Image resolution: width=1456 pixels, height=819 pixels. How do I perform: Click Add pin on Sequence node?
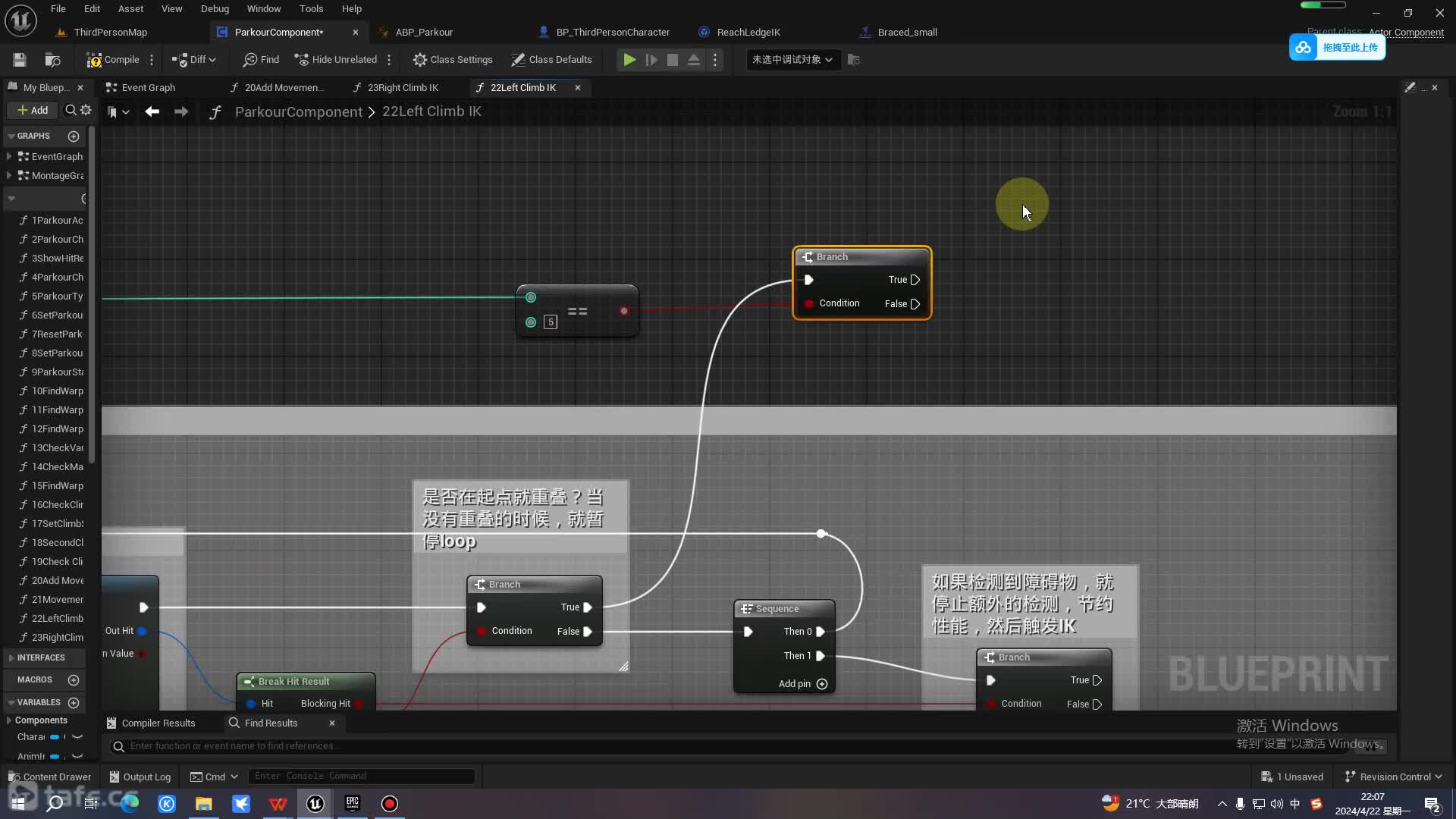802,684
